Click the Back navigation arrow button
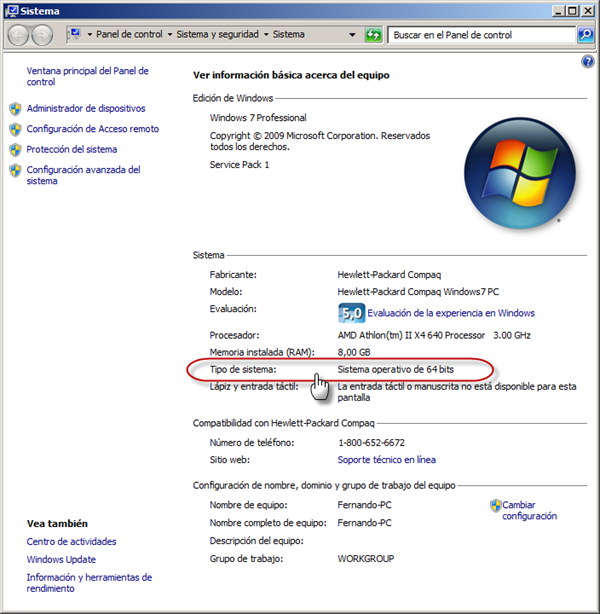The height and width of the screenshot is (614, 600). pos(18,35)
